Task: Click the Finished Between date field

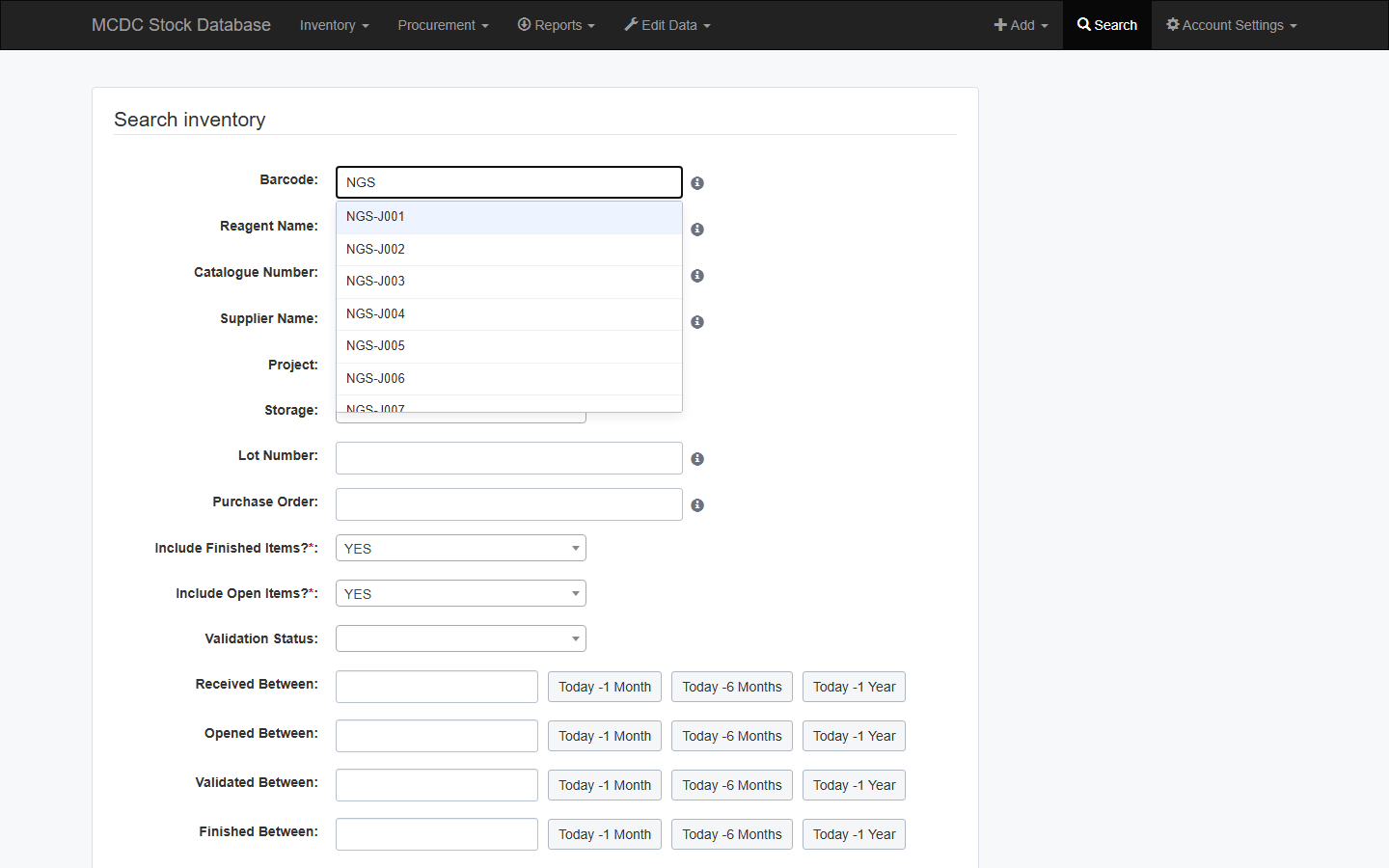Action: point(437,834)
